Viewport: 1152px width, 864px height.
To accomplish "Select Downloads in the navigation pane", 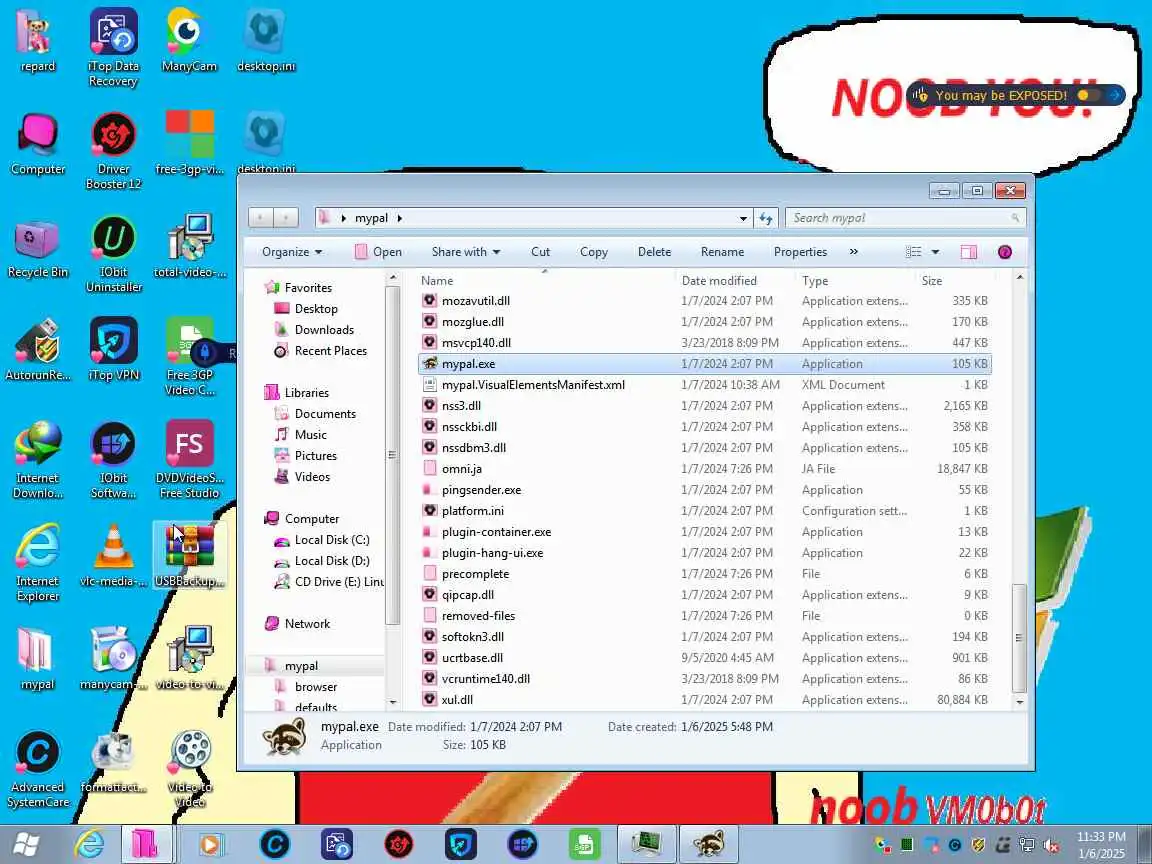I will (324, 330).
